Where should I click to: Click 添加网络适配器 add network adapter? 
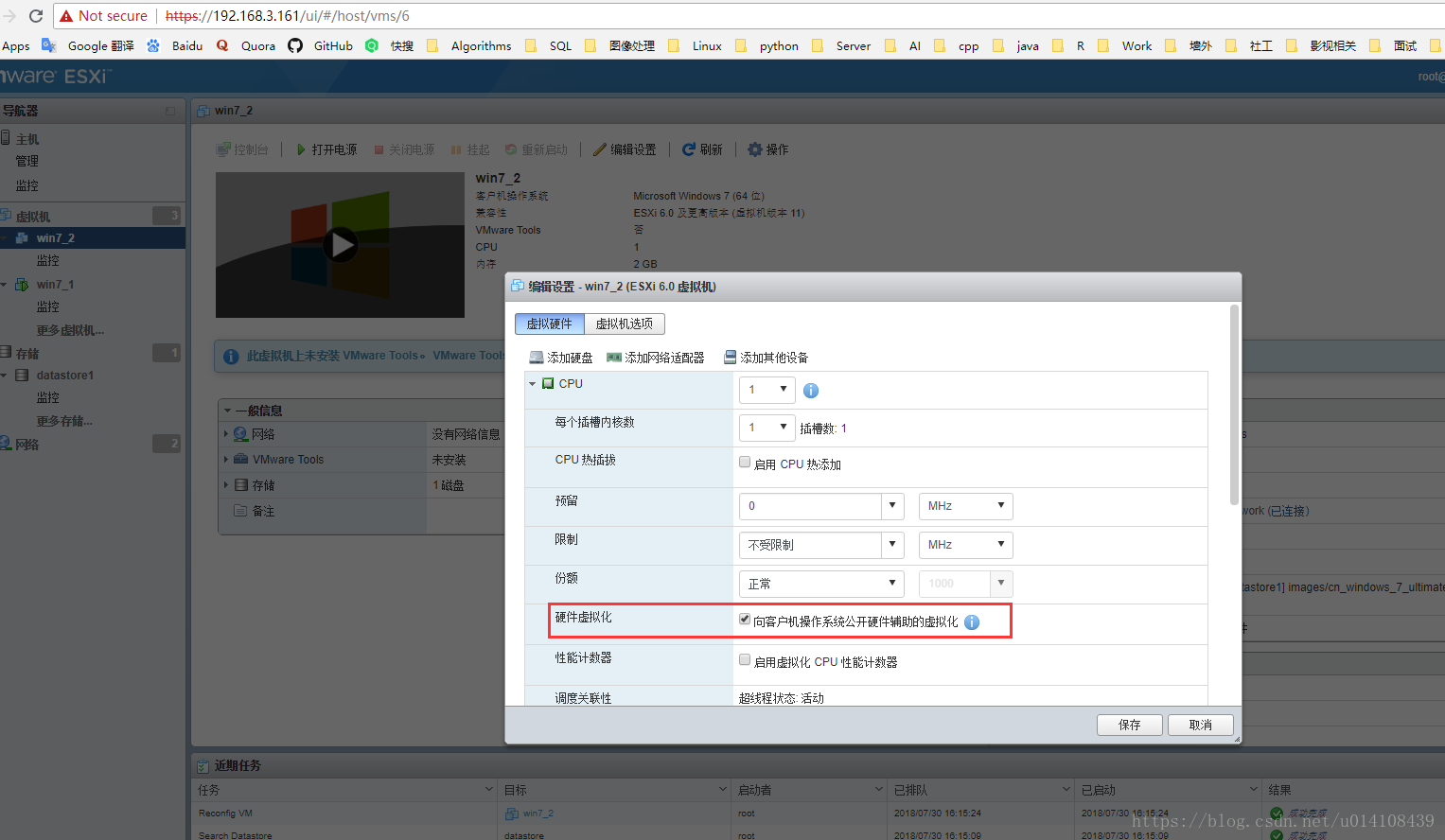coord(655,358)
